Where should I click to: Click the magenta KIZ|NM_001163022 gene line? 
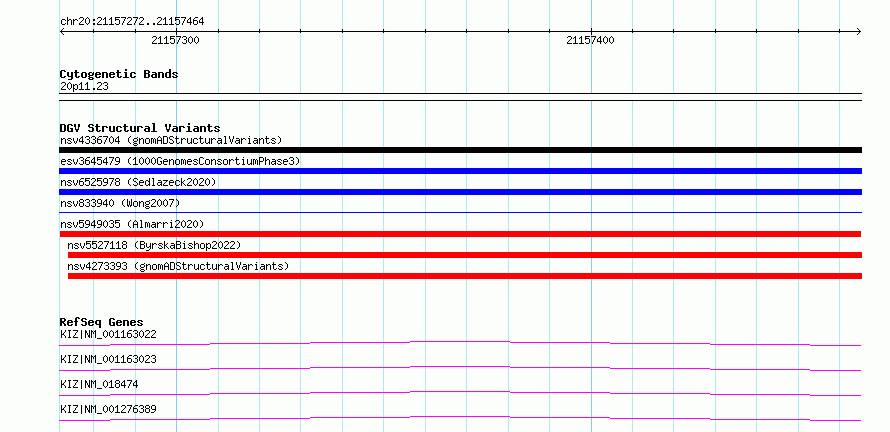tap(460, 343)
